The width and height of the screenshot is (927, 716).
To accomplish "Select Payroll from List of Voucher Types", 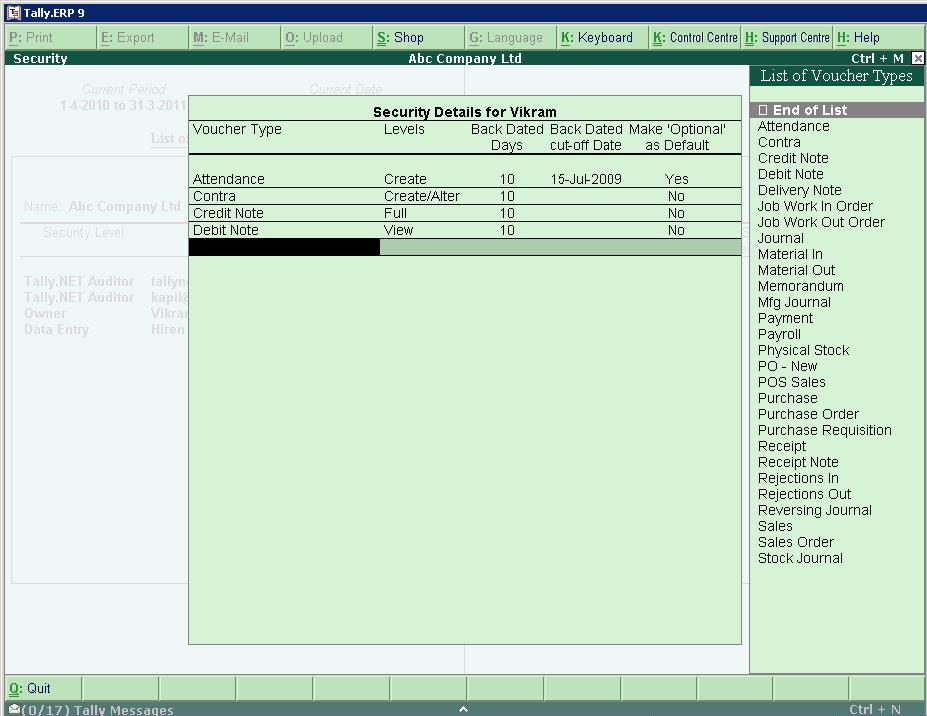I will pyautogui.click(x=779, y=334).
